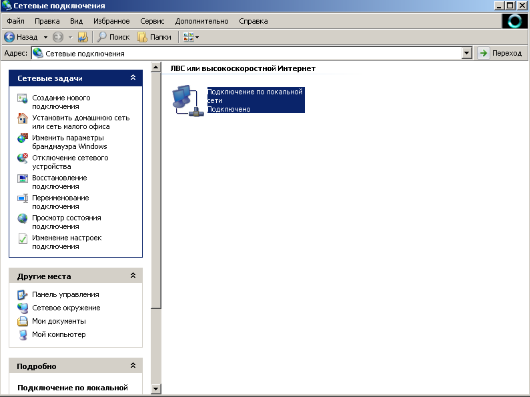Open Search (Поиск) in the toolbar

[x=113, y=37]
